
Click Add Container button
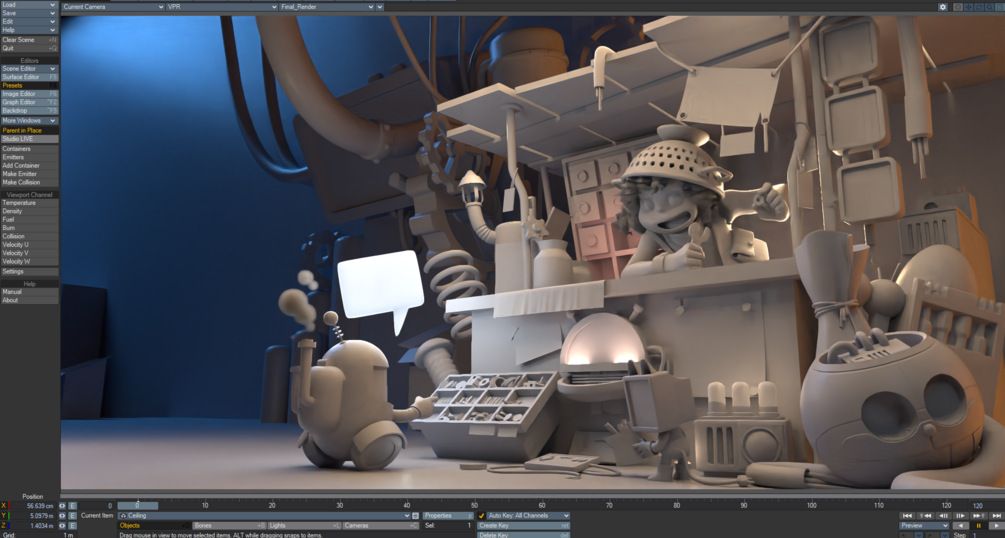[29, 165]
